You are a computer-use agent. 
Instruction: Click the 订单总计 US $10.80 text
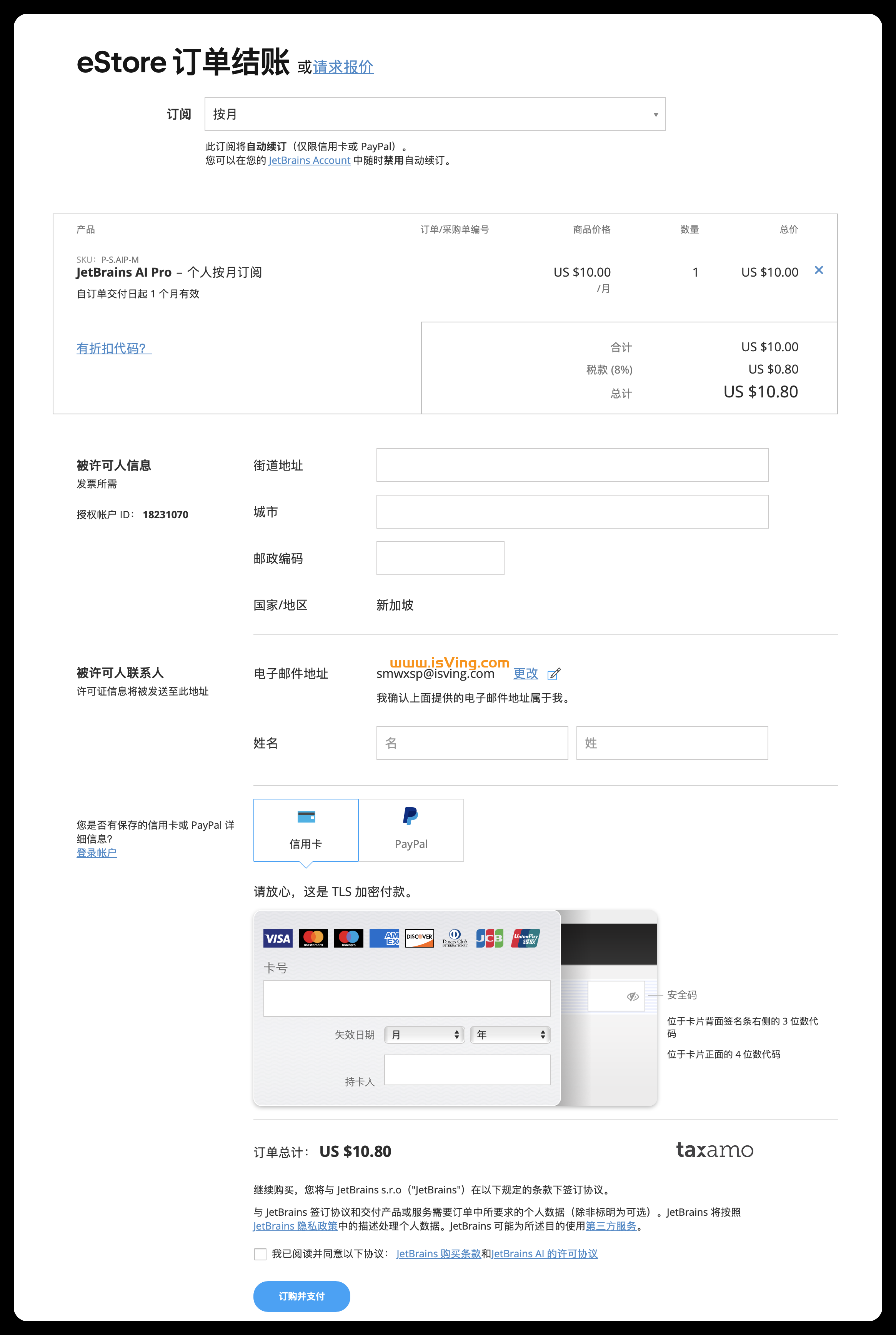pyautogui.click(x=322, y=1151)
